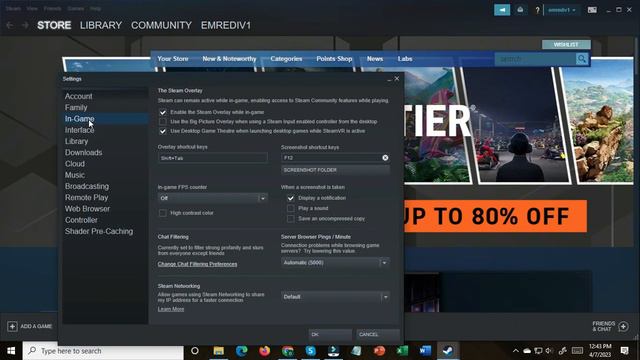
Task: Click the SCREENSHOT FOLDER button
Action: [335, 170]
